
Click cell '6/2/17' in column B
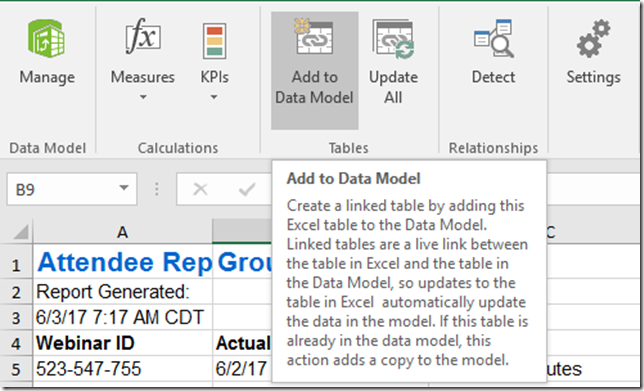(x=242, y=368)
